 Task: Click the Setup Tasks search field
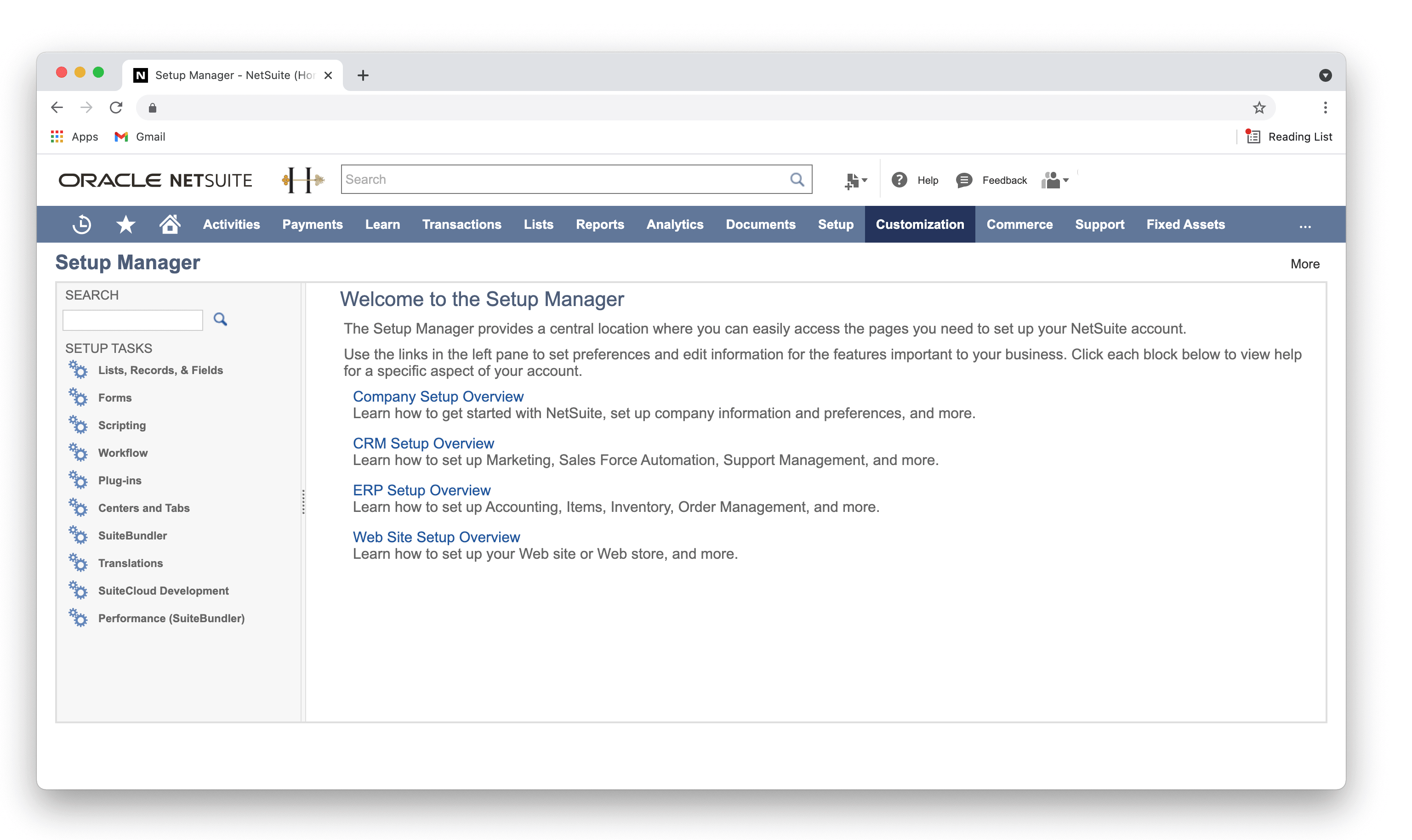(132, 320)
